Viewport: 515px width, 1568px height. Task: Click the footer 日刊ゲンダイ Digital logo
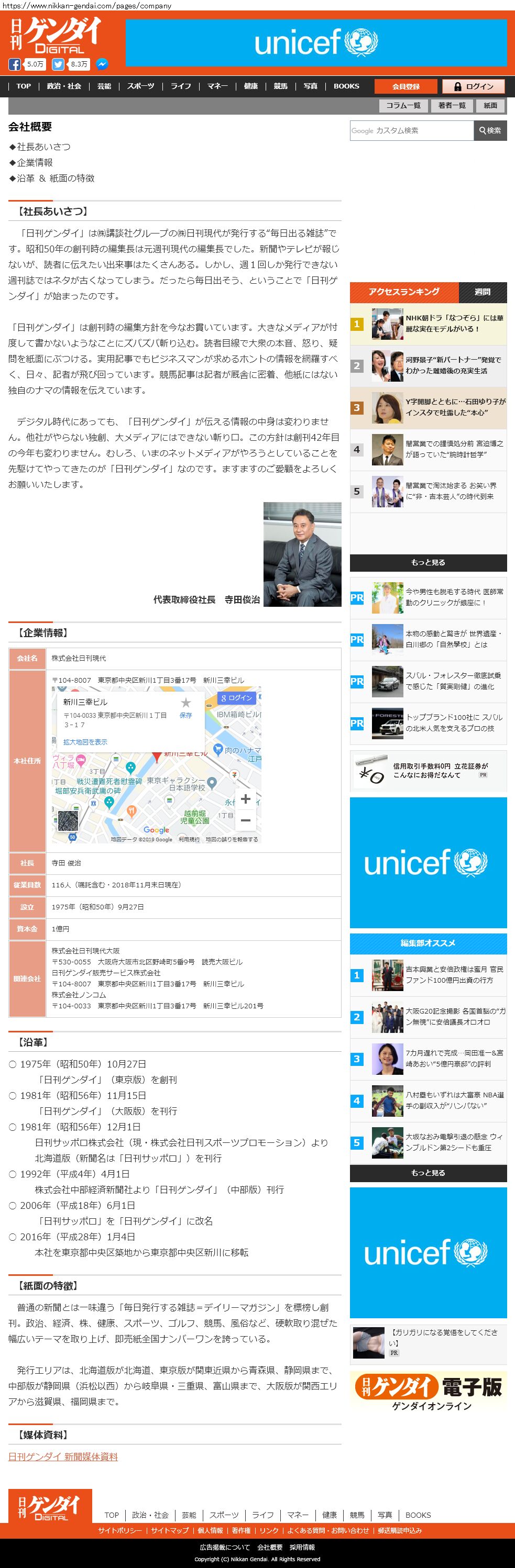(x=50, y=1506)
